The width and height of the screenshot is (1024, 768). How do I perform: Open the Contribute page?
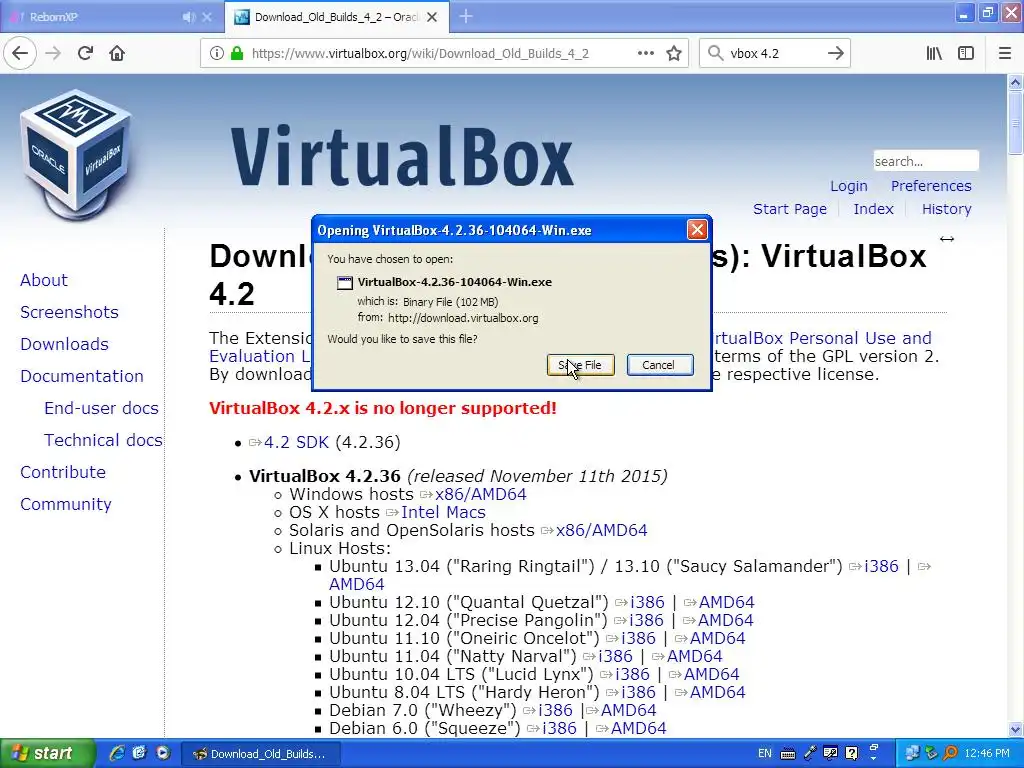63,472
